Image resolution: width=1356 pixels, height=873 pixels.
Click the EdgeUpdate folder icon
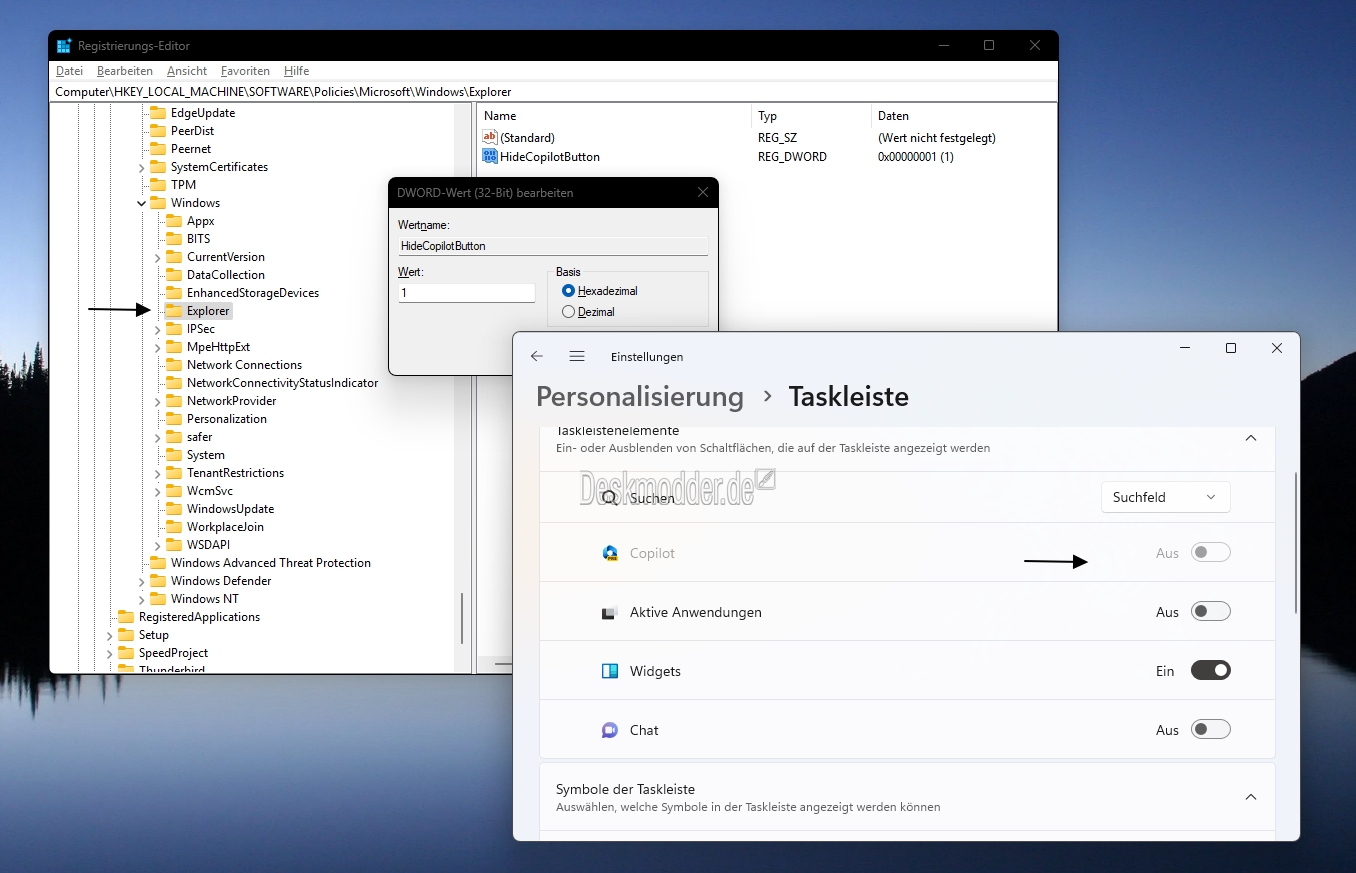(x=158, y=113)
